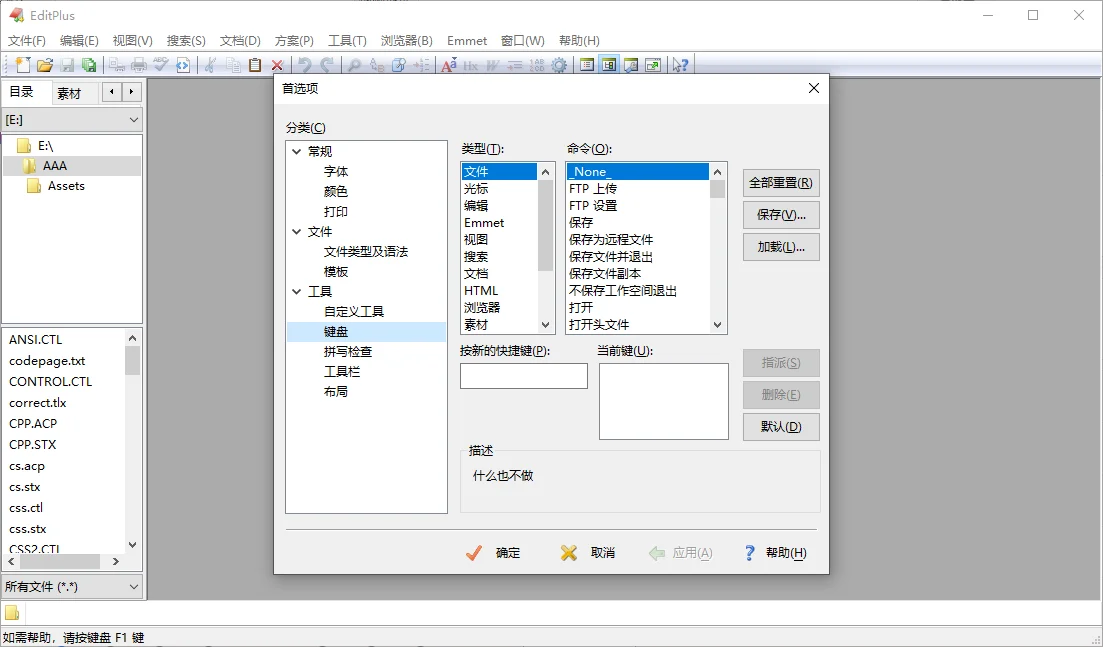The height and width of the screenshot is (647, 1103).
Task: Open the 所有文件 (*.*) filter dropdown
Action: point(134,587)
